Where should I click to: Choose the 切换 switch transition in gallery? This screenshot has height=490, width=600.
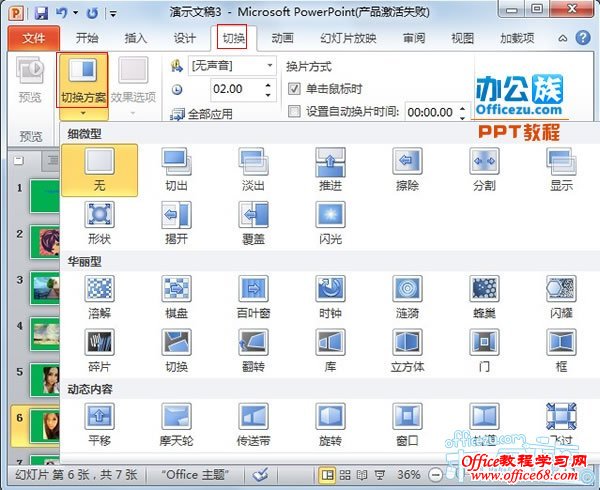(x=176, y=351)
